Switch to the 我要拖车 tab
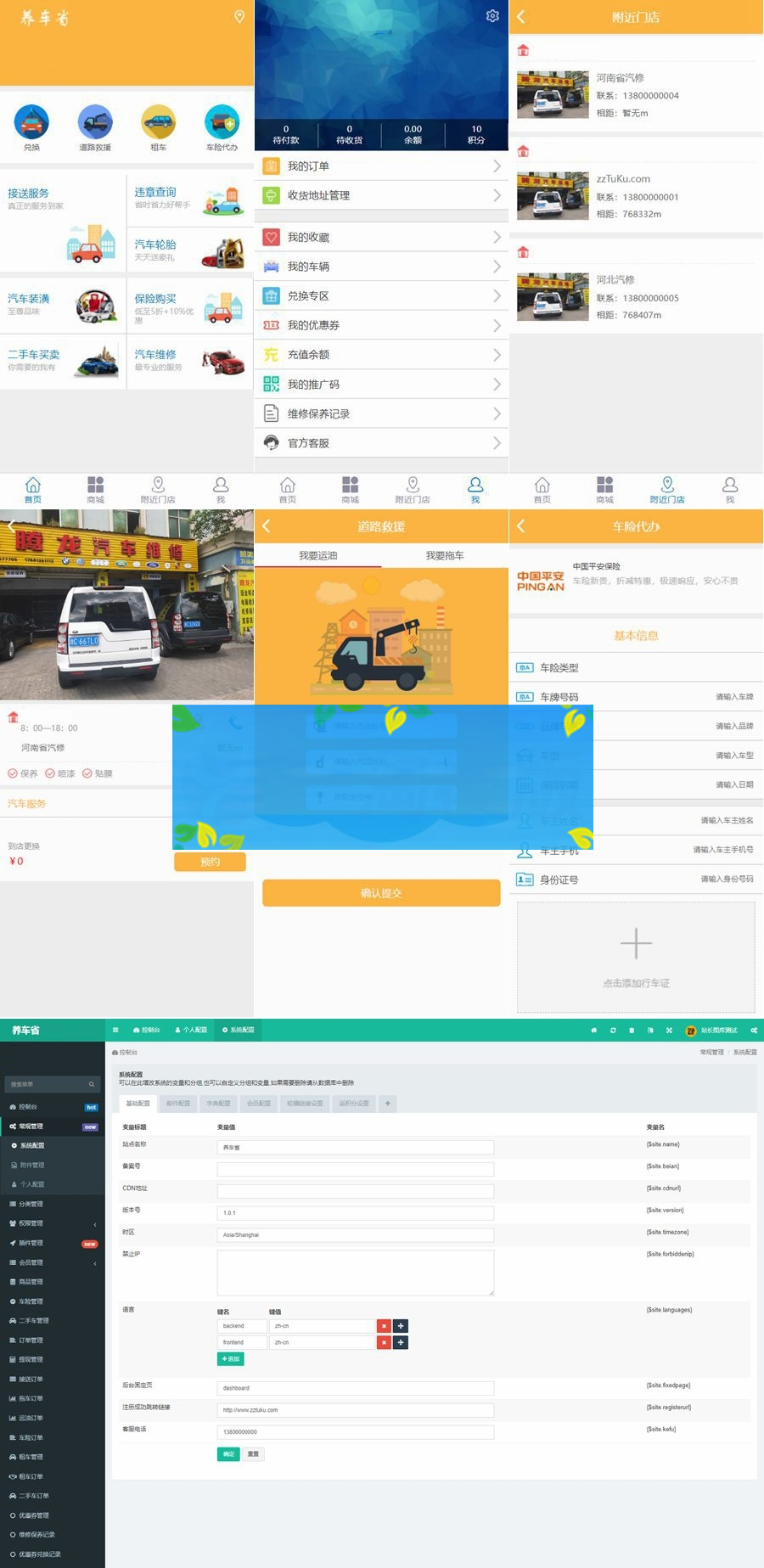The image size is (764, 1568). 445,555
